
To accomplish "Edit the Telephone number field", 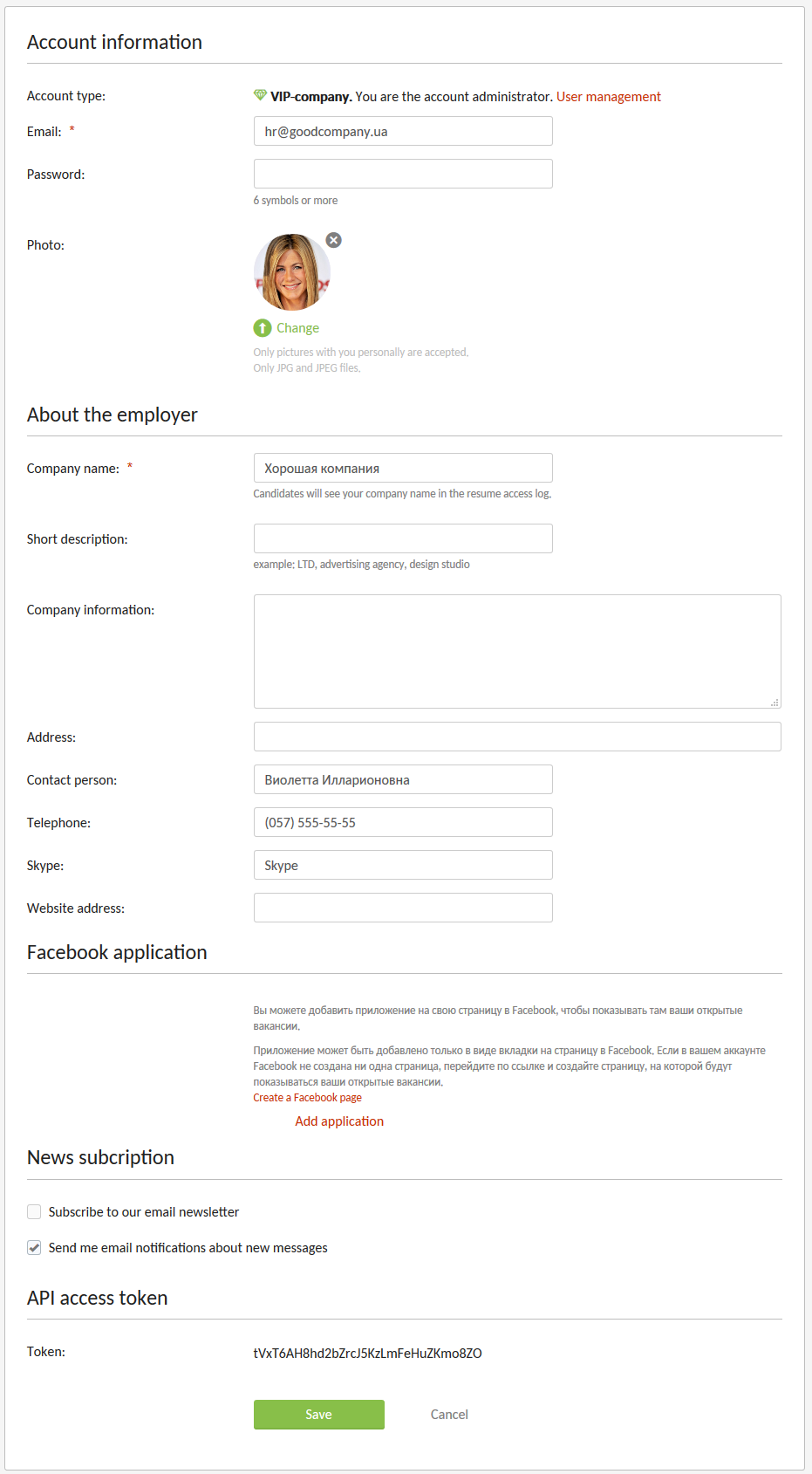I will click(x=403, y=822).
